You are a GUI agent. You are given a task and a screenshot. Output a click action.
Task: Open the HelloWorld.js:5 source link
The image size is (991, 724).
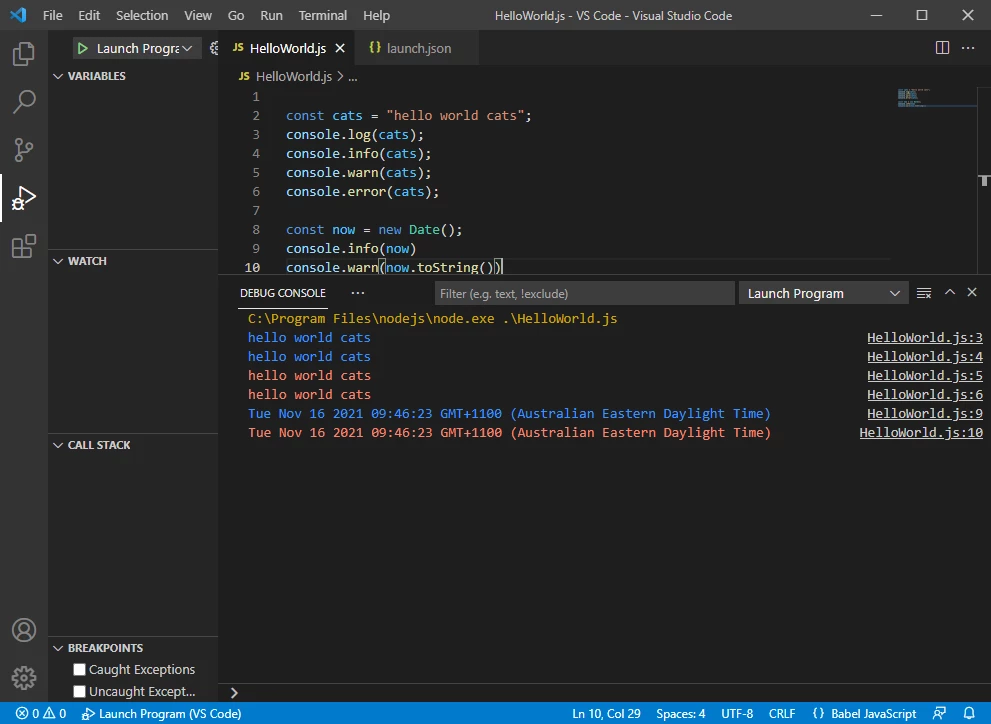point(925,375)
